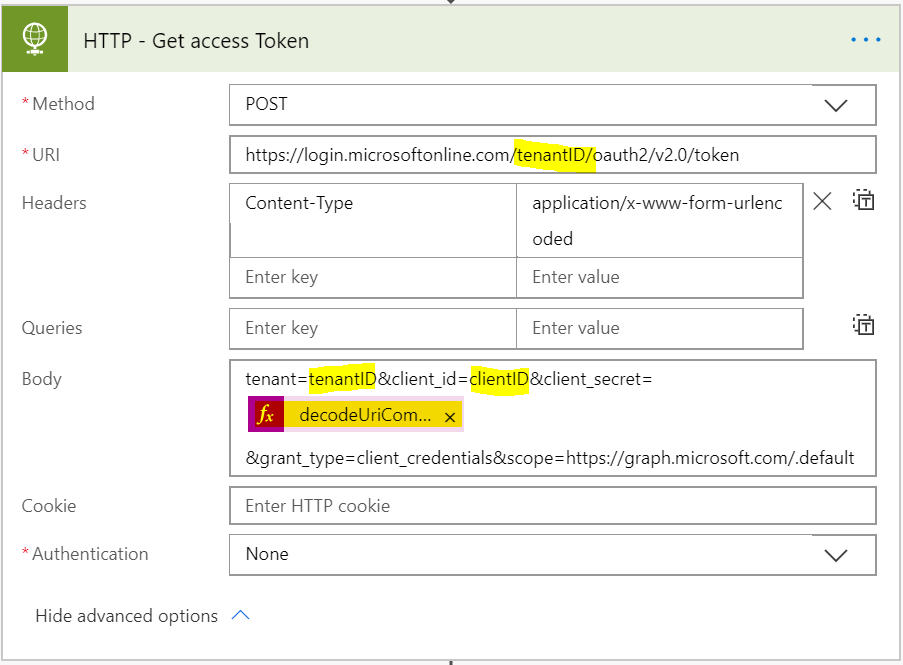Delete the Content-Type header row
903x665 pixels.
(822, 202)
